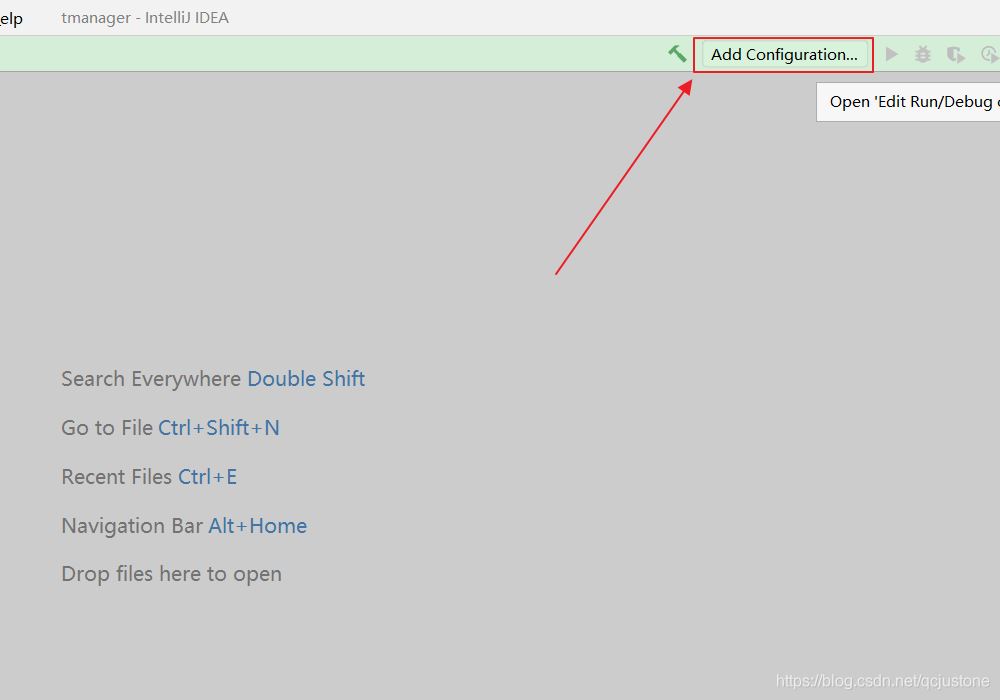Click the Navigation Bar hint text
The image size is (1000, 700).
132,526
